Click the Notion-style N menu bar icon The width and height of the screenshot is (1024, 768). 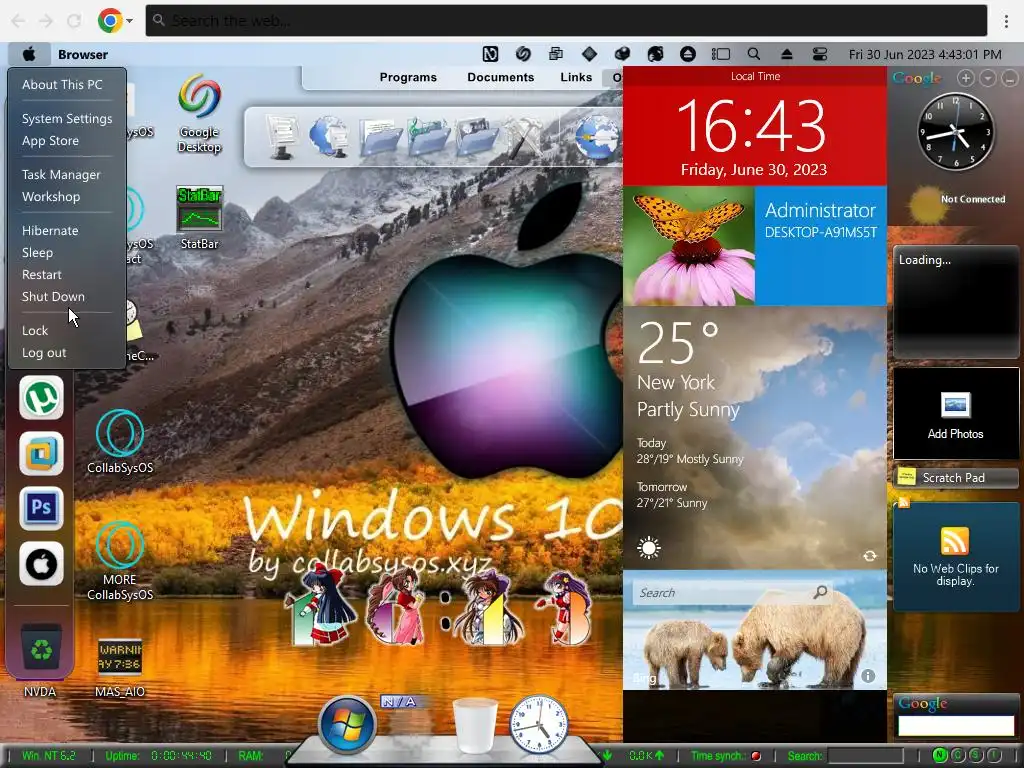coord(490,54)
